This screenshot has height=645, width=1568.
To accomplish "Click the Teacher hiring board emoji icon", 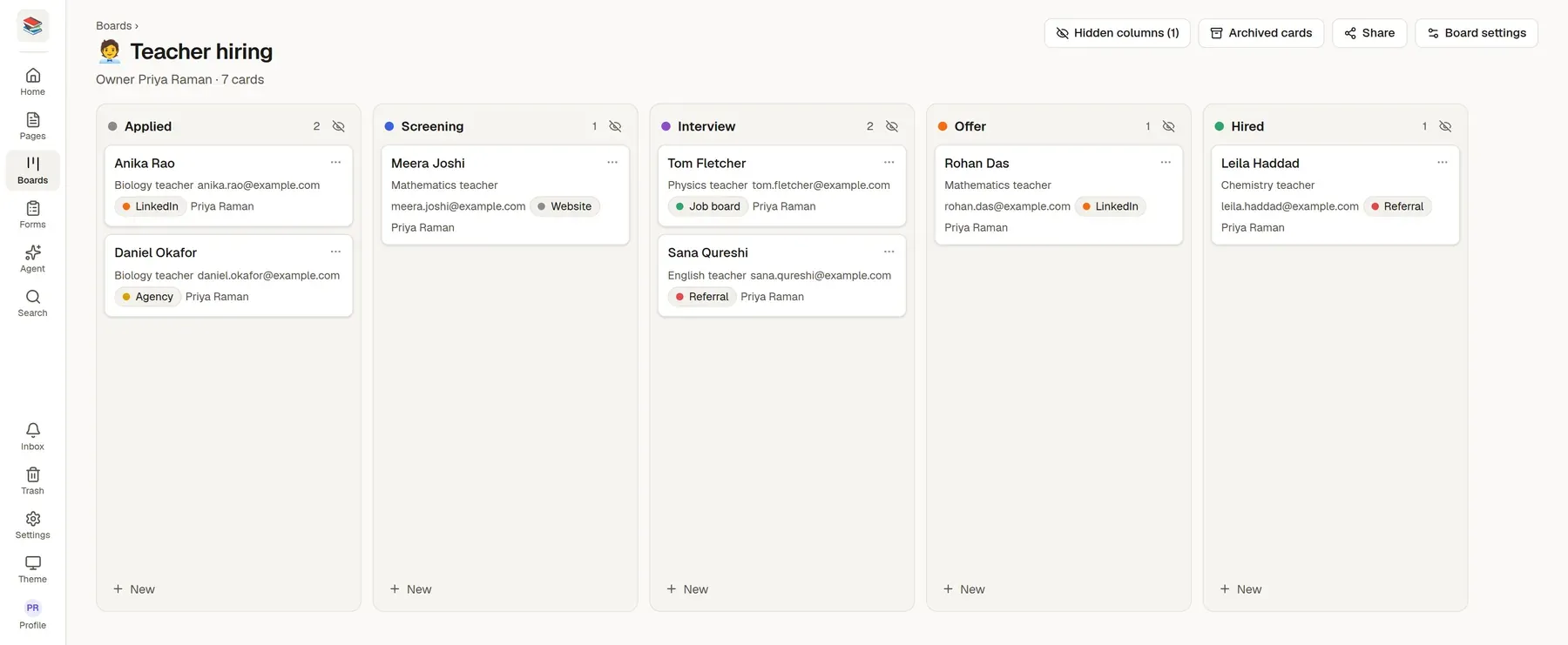I will pos(110,51).
